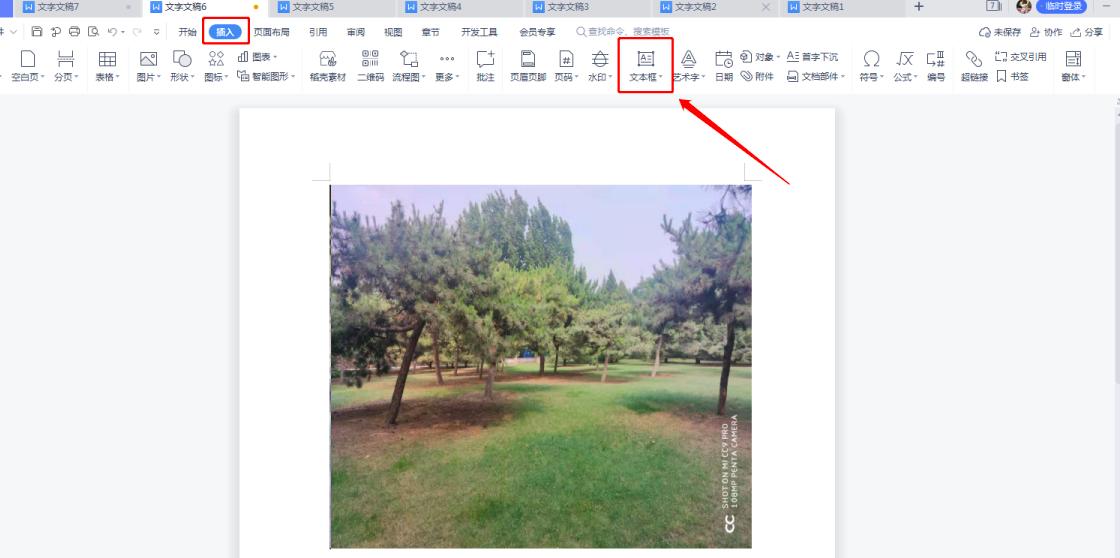
Task: Click the plus button for new tab
Action: click(919, 6)
